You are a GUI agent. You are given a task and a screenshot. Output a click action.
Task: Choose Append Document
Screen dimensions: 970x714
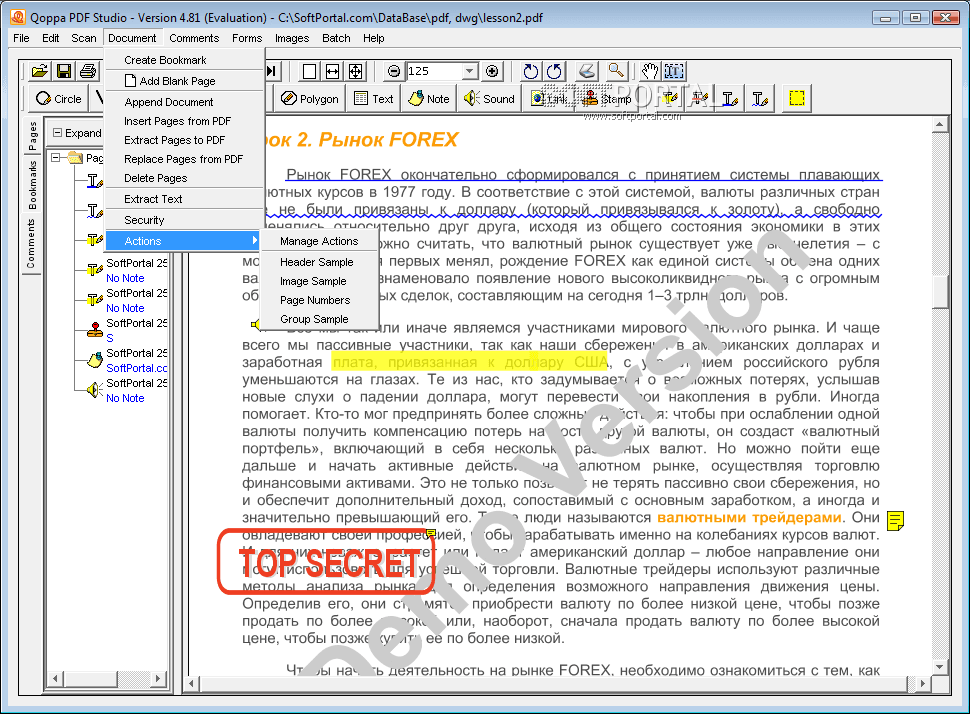[x=185, y=102]
